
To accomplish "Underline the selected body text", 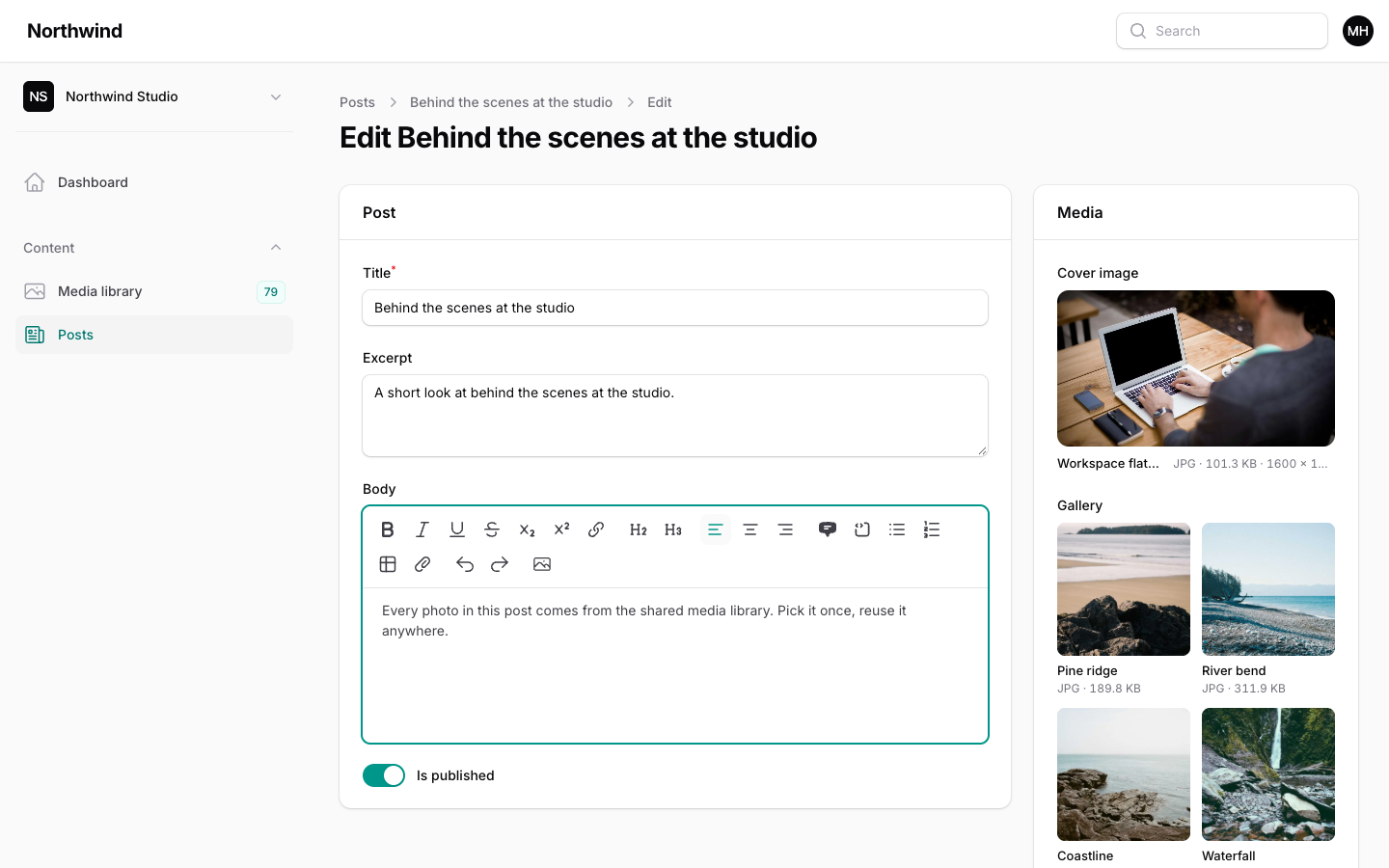I will coord(457,529).
